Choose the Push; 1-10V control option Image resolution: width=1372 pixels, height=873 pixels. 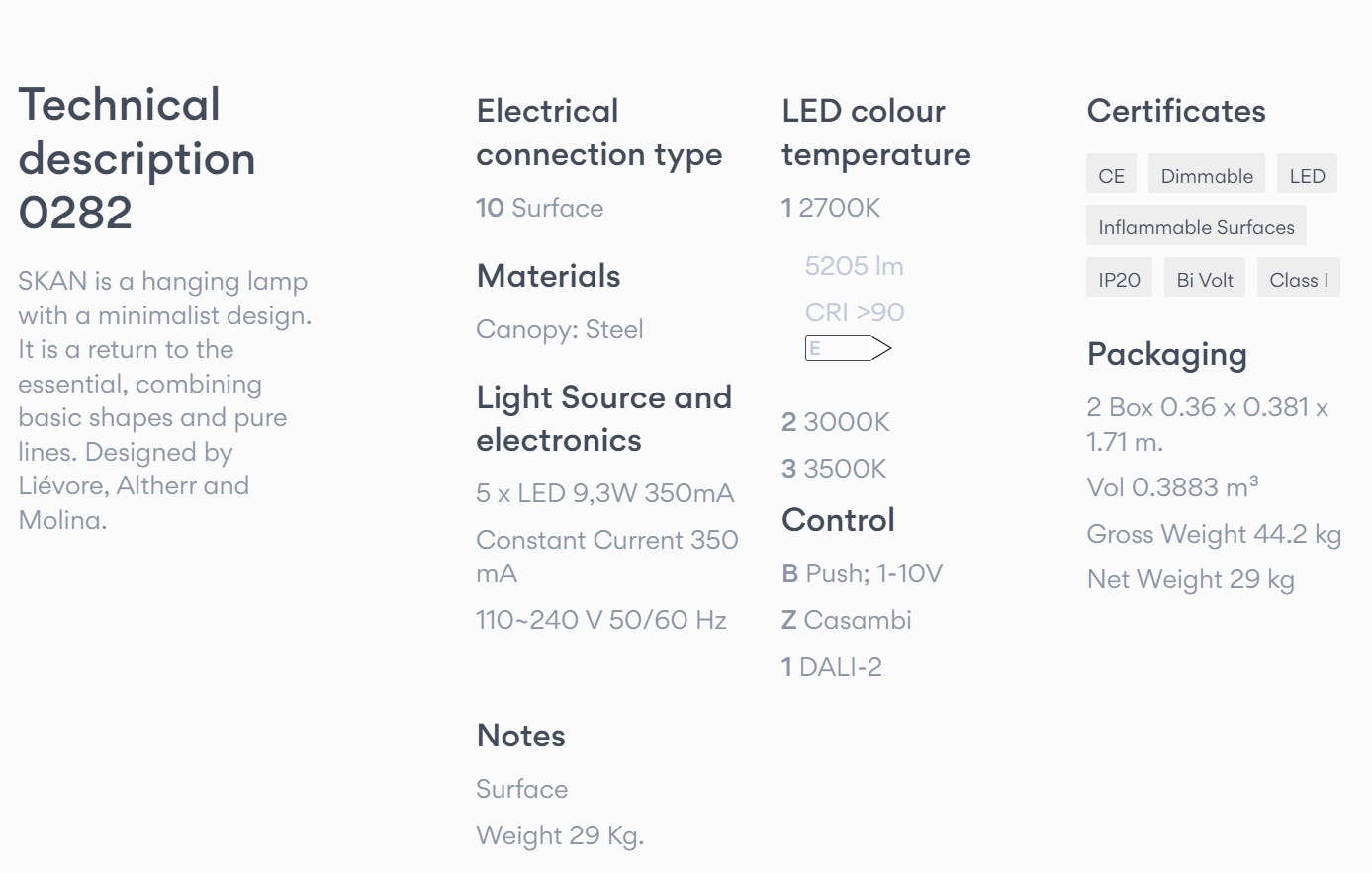pos(863,573)
